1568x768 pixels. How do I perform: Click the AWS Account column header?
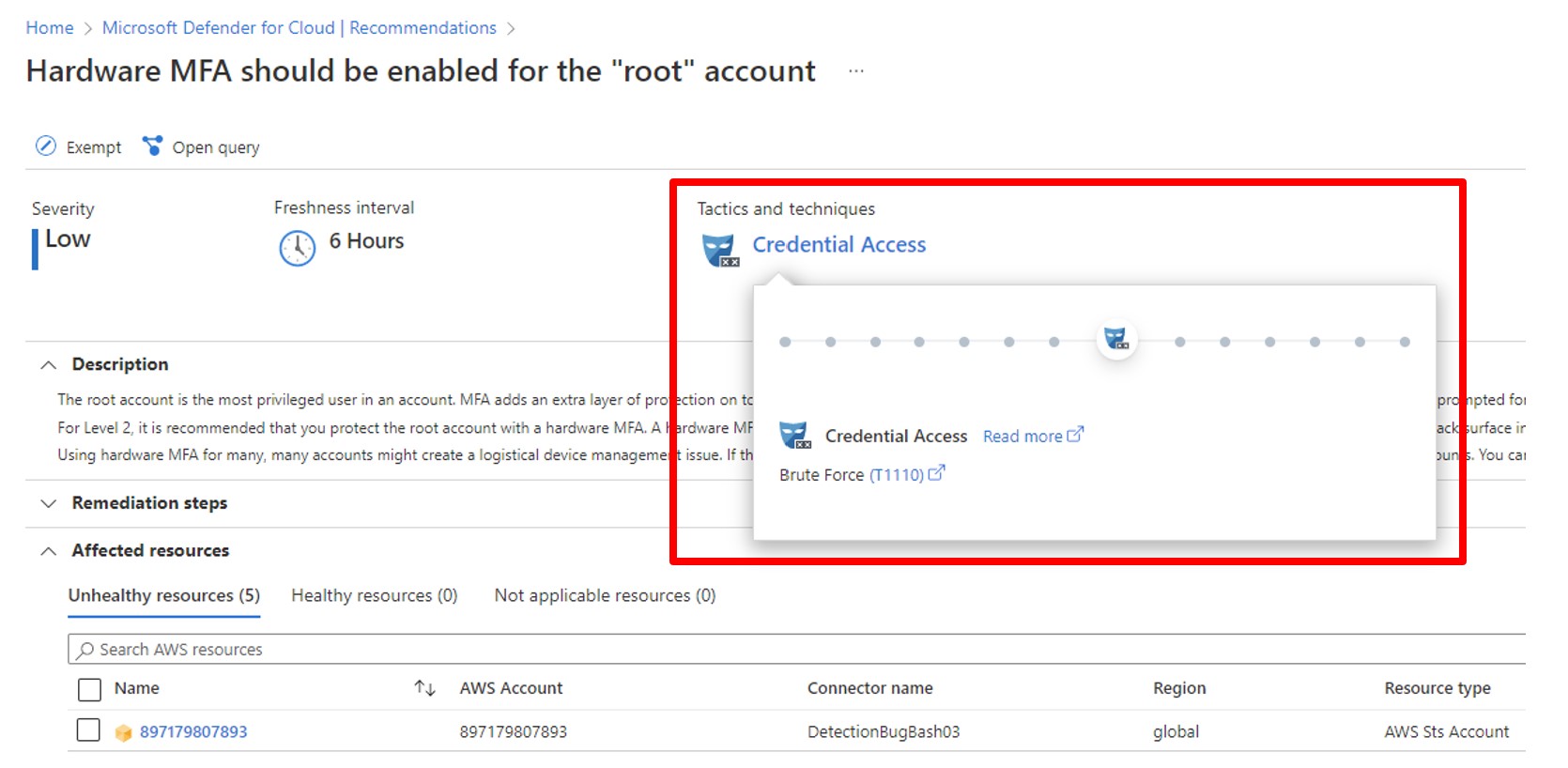pos(511,688)
